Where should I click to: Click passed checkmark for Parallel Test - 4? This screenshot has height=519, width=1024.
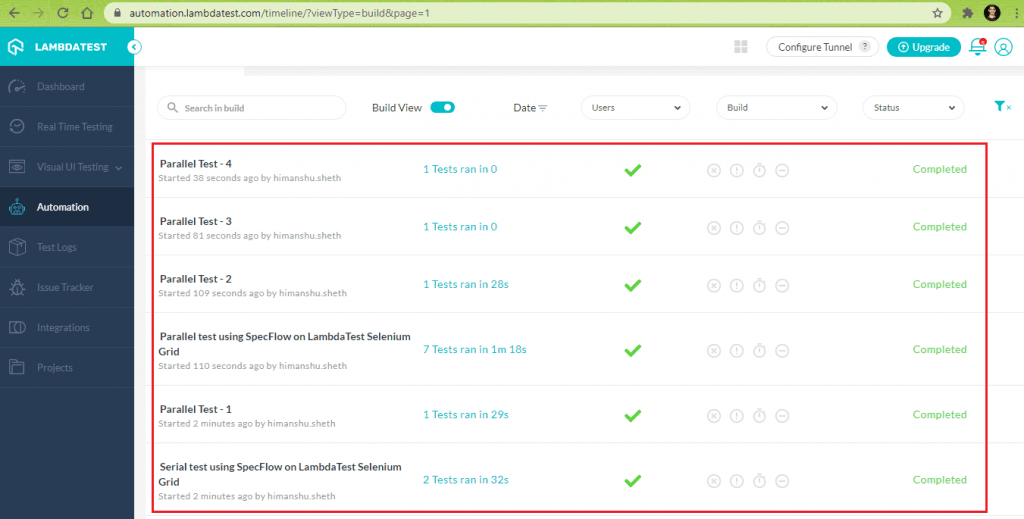(x=632, y=170)
